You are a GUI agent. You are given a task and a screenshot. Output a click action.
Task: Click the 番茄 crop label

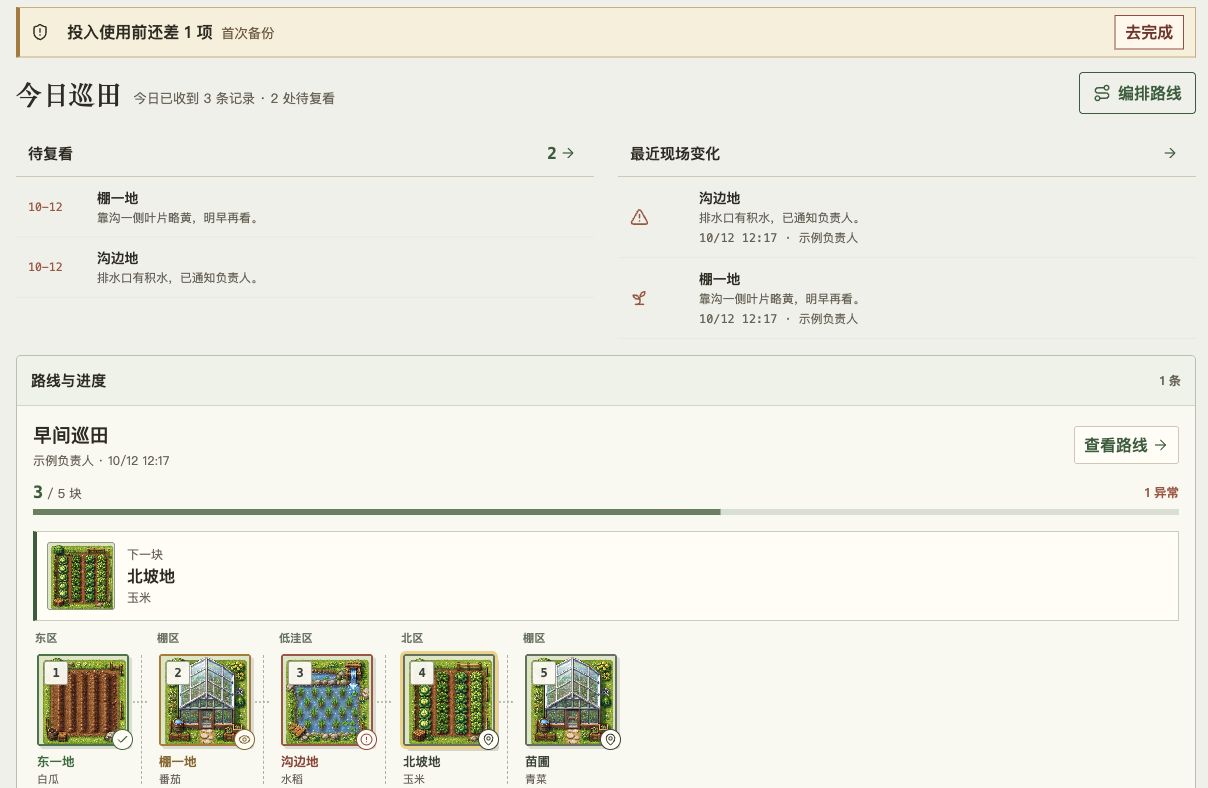pyautogui.click(x=170, y=779)
